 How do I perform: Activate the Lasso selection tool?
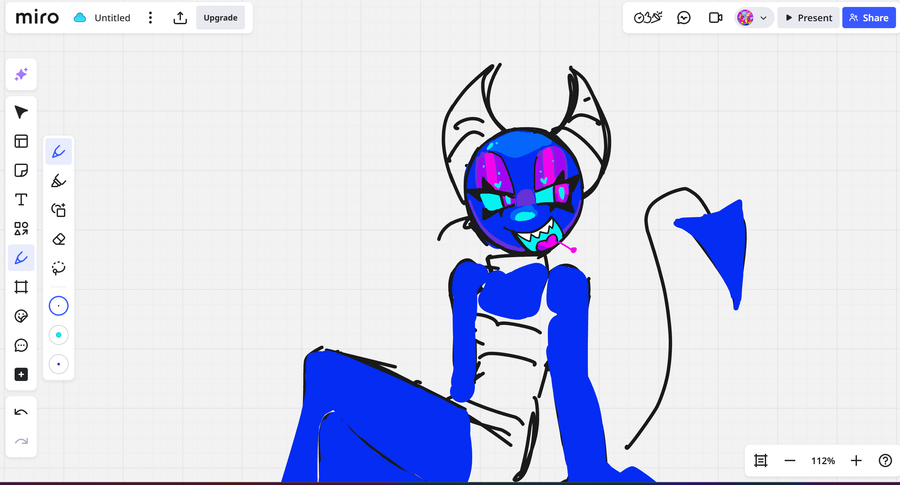tap(59, 268)
